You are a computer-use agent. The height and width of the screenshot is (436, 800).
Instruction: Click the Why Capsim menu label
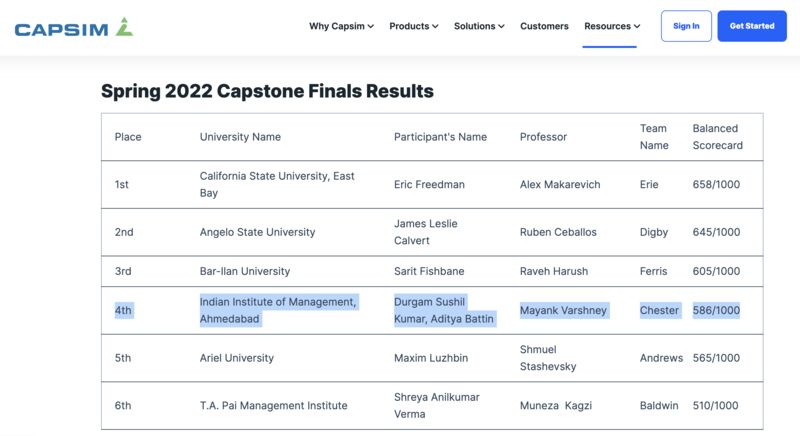(337, 26)
